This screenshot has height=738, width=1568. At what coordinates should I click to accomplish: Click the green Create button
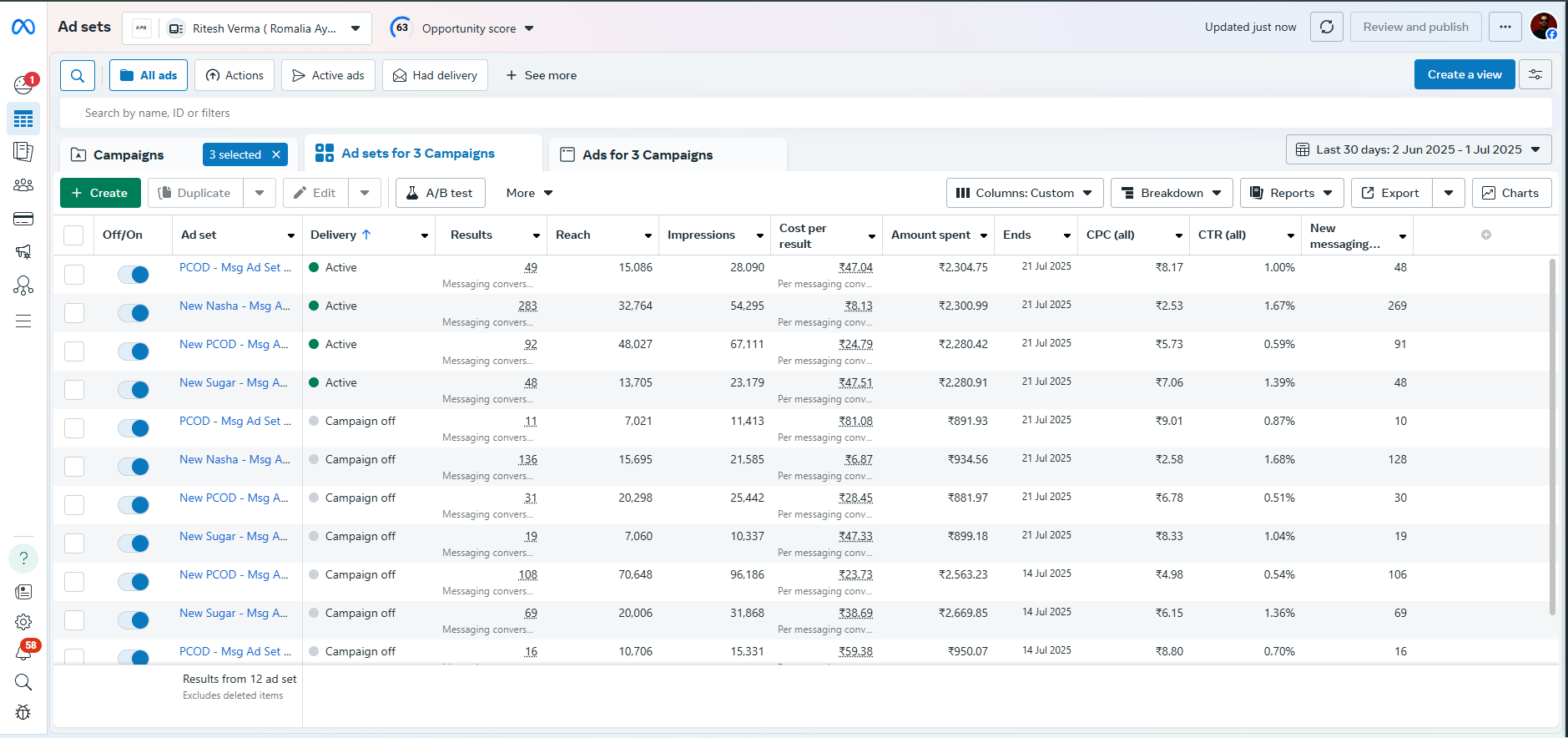click(100, 193)
